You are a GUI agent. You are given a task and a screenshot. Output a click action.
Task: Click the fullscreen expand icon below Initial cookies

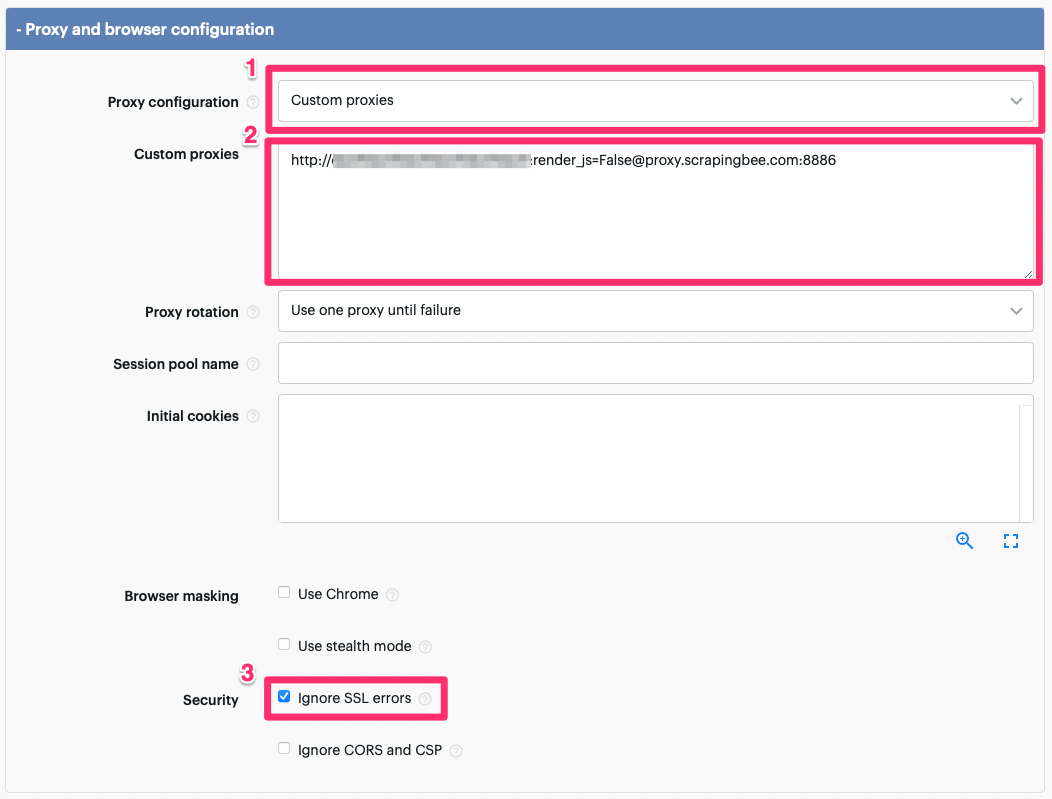(1010, 541)
